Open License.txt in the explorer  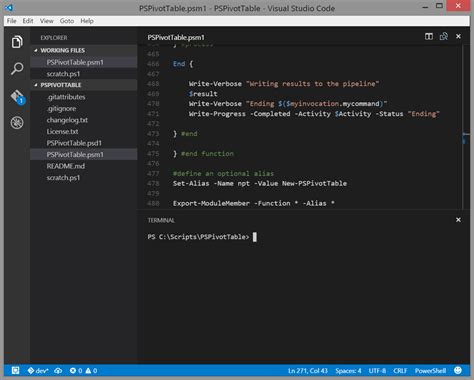(84, 132)
